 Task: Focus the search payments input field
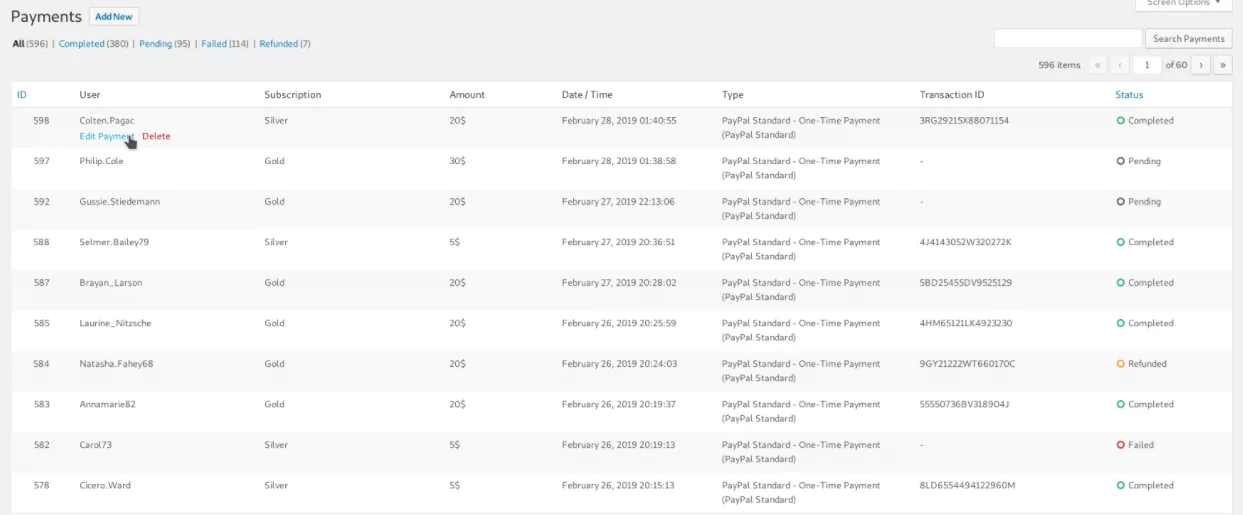tap(1068, 38)
